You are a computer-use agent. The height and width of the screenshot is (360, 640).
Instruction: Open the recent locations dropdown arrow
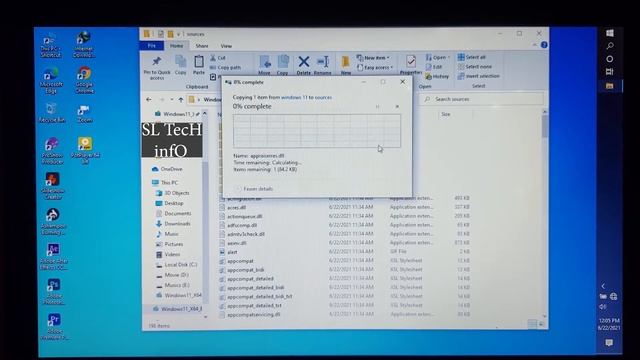[x=172, y=100]
